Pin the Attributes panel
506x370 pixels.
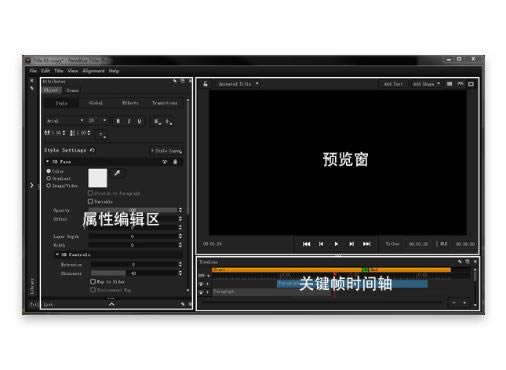click(175, 81)
